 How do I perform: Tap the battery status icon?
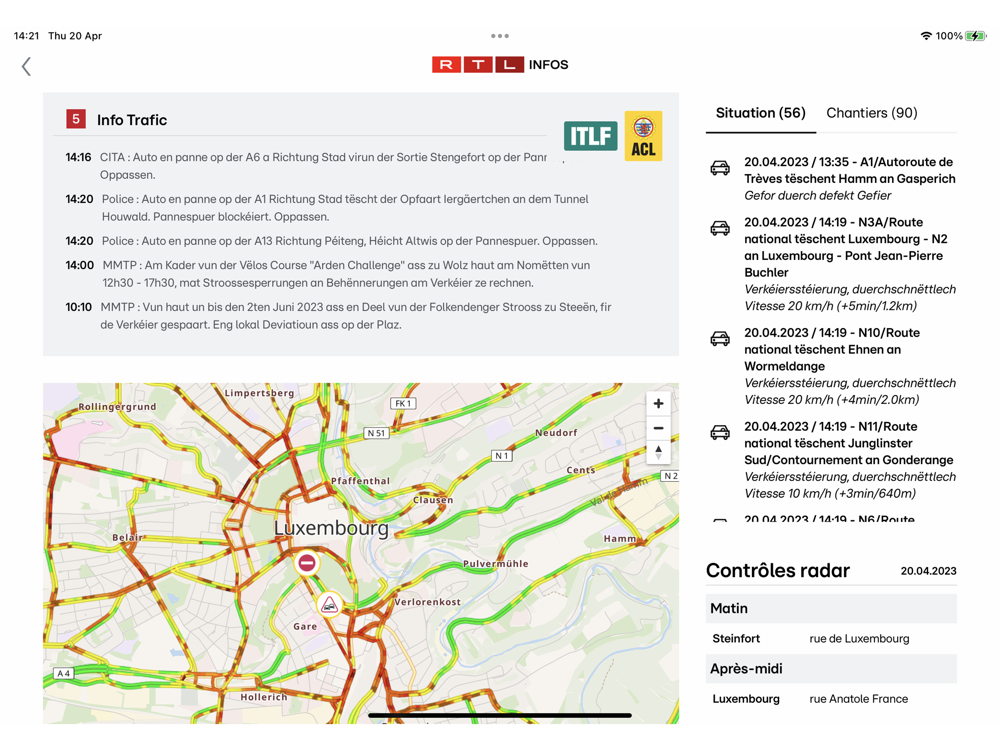pos(975,36)
